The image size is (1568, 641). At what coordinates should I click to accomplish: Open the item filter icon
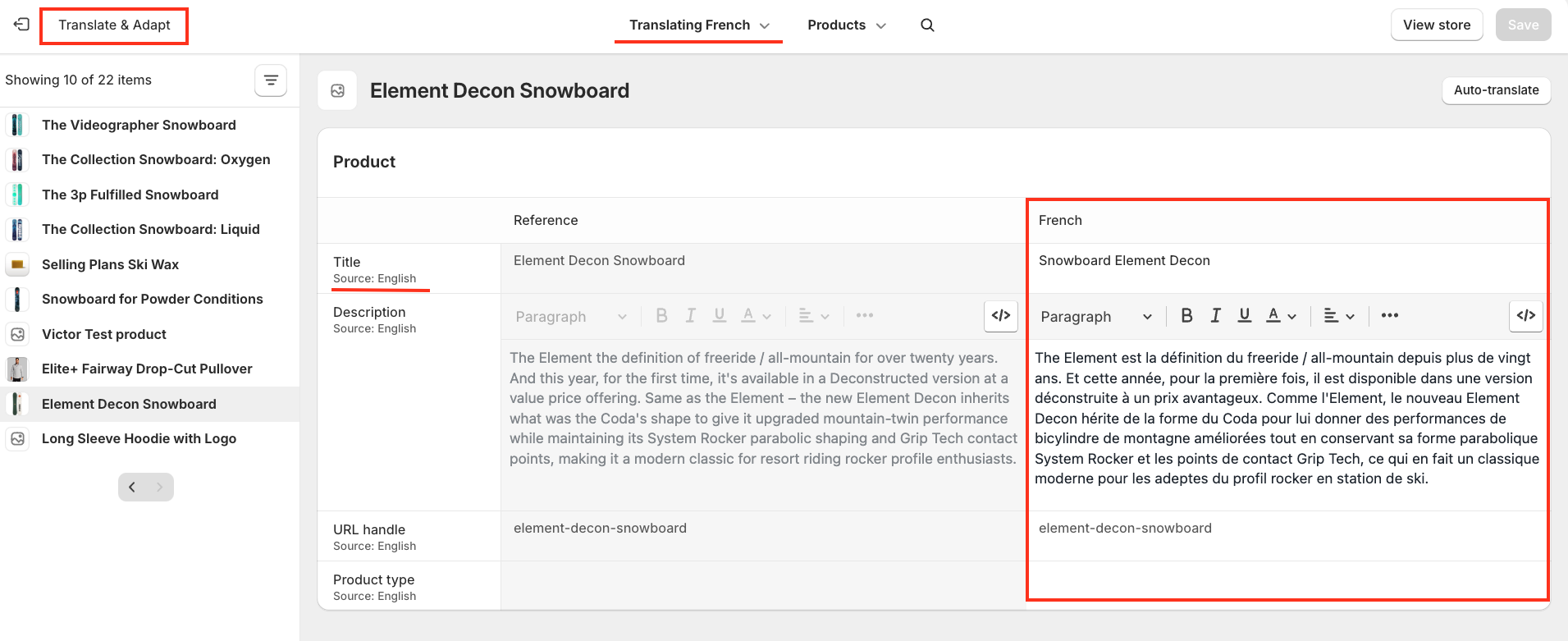click(271, 80)
